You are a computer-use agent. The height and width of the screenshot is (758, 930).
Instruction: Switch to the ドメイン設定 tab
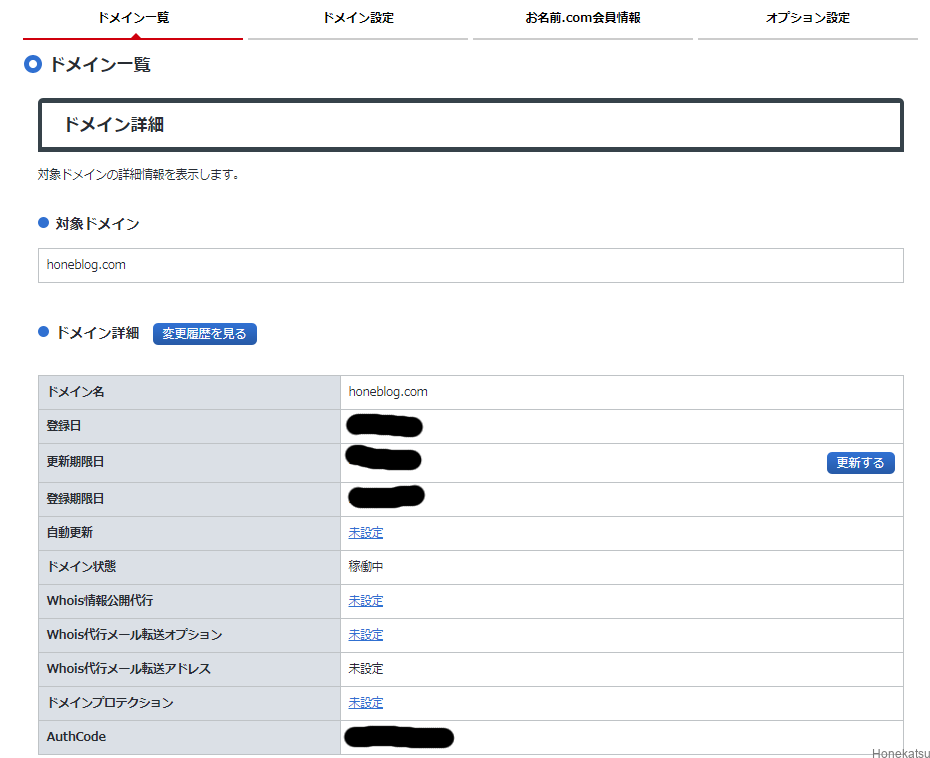[358, 18]
